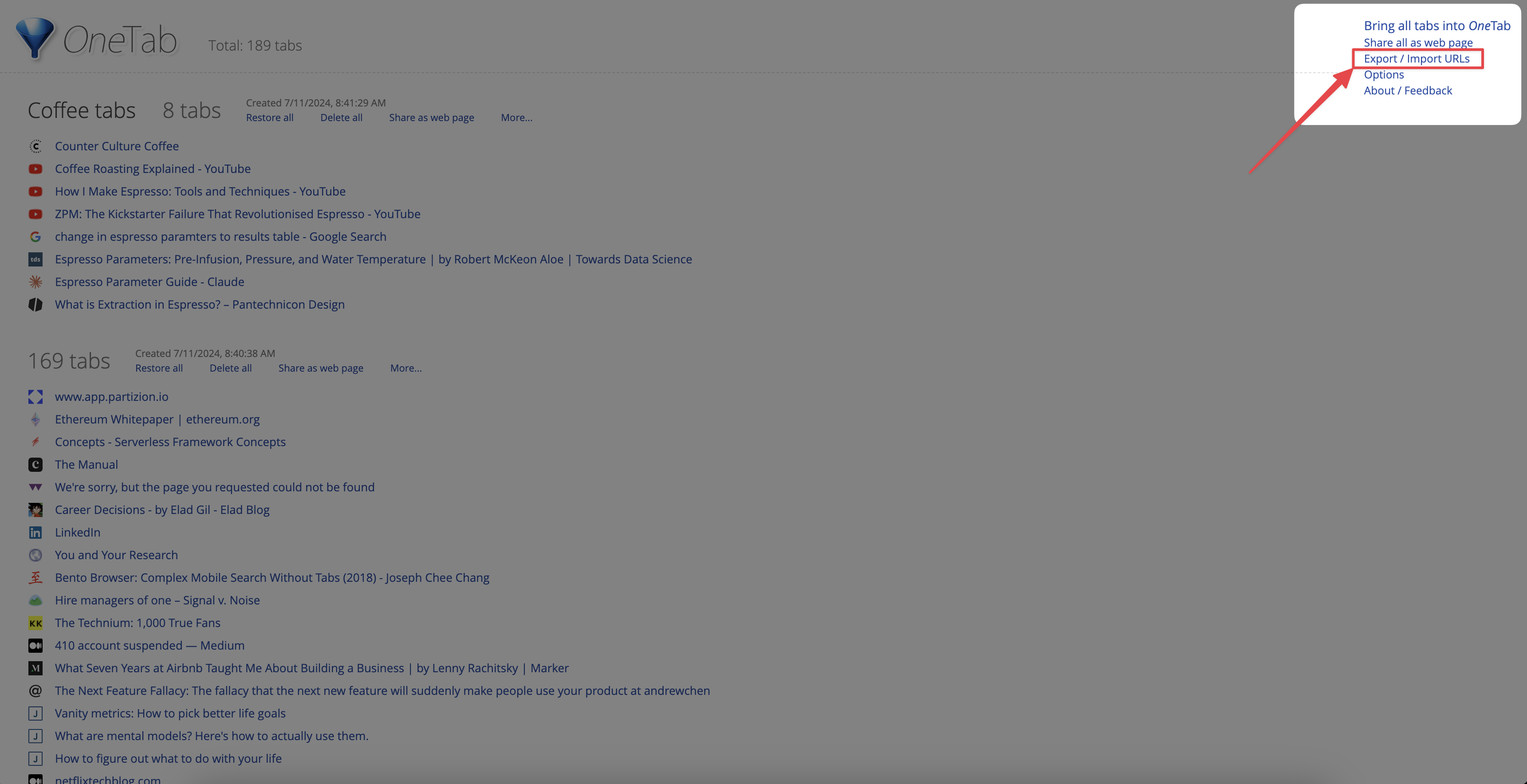Click Options in the dropdown menu
This screenshot has height=784, width=1527.
(1383, 74)
